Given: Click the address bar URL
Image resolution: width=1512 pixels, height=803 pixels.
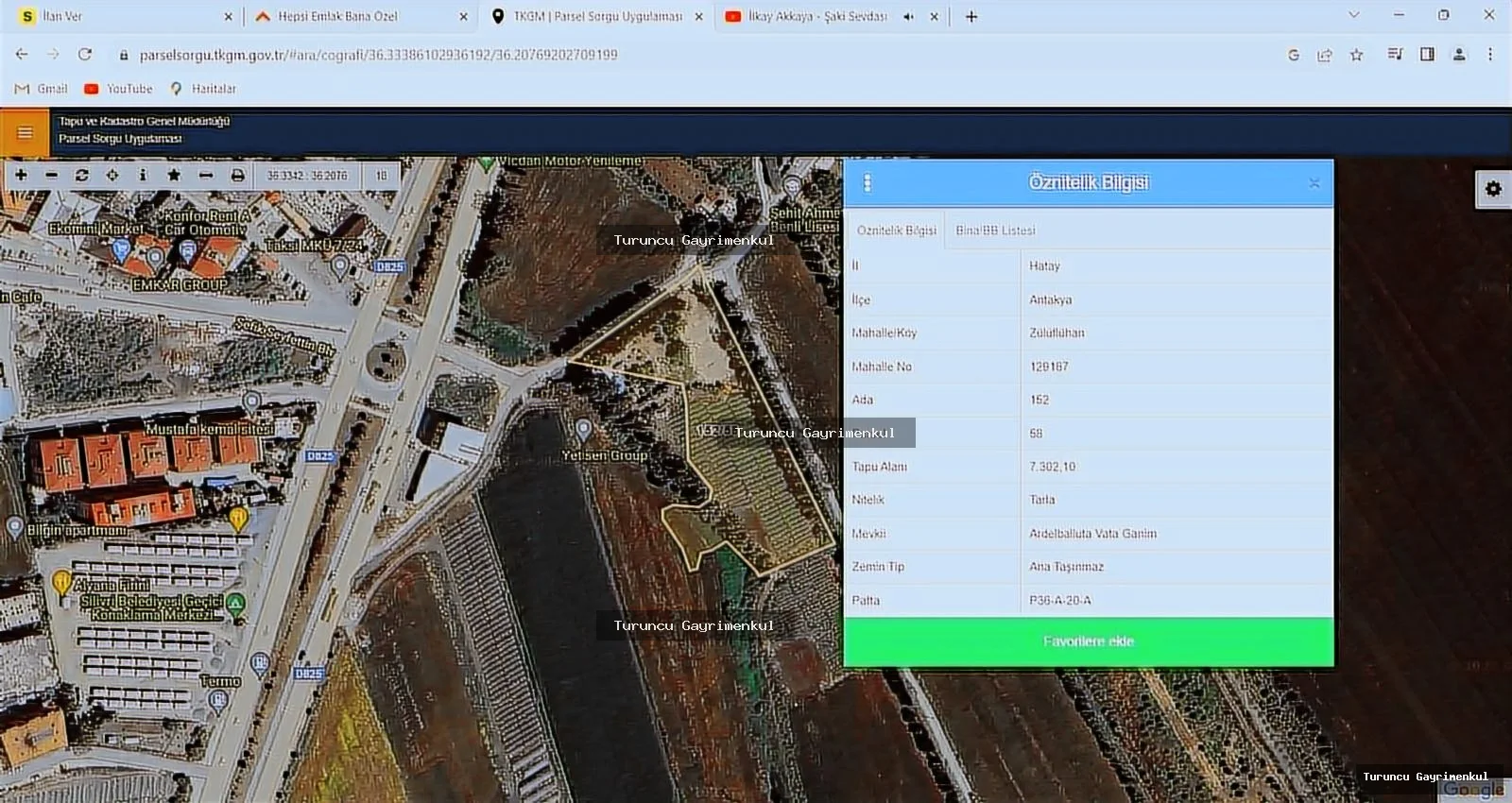Looking at the screenshot, I should (x=378, y=55).
